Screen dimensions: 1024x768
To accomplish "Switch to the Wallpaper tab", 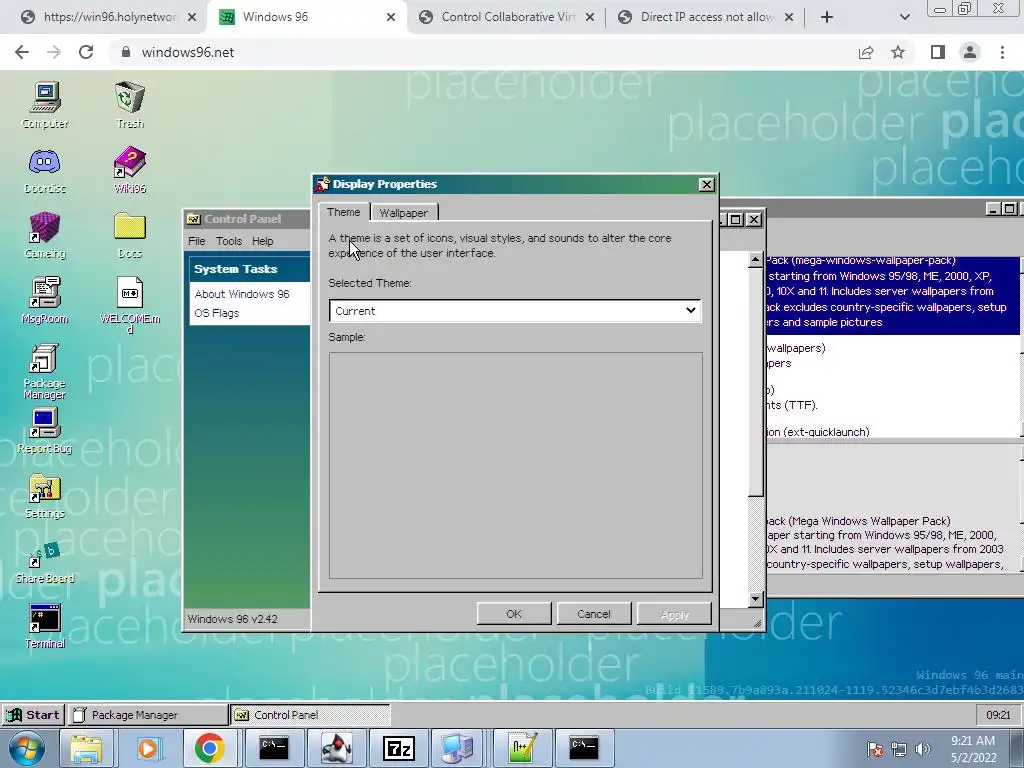I will pyautogui.click(x=404, y=213).
